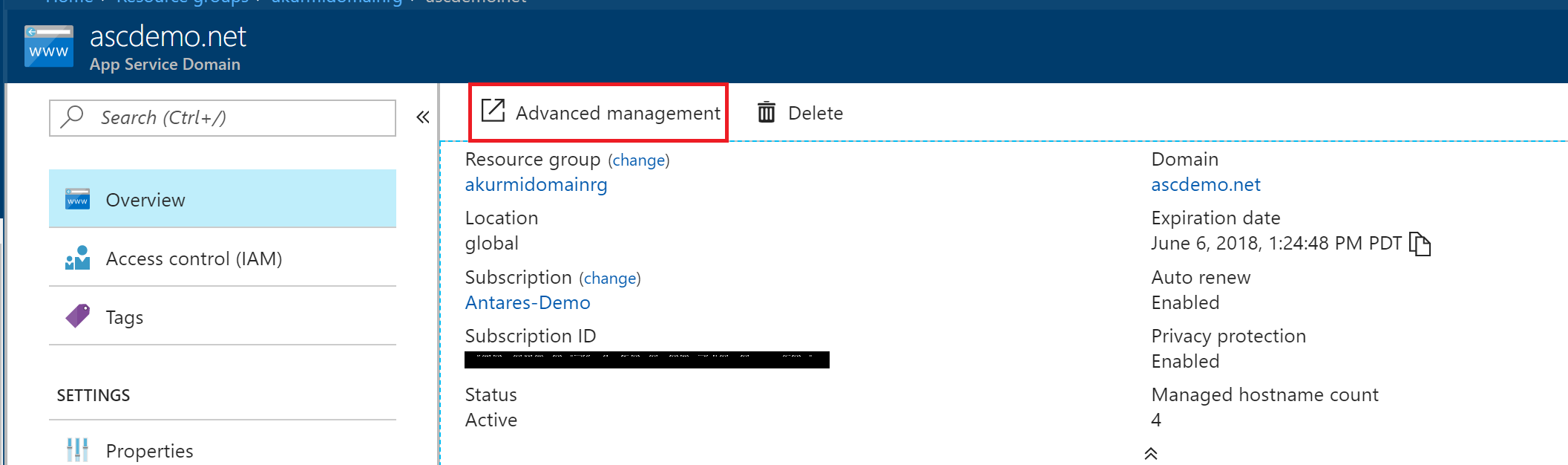1568x465 pixels.
Task: Open the ascdemo.net link under Domain
Action: 1205,185
